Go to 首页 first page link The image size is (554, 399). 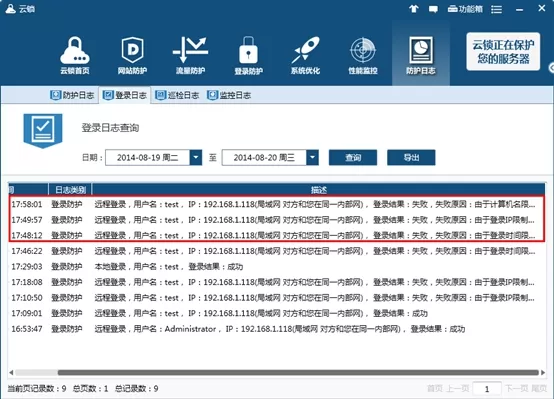[x=434, y=389]
